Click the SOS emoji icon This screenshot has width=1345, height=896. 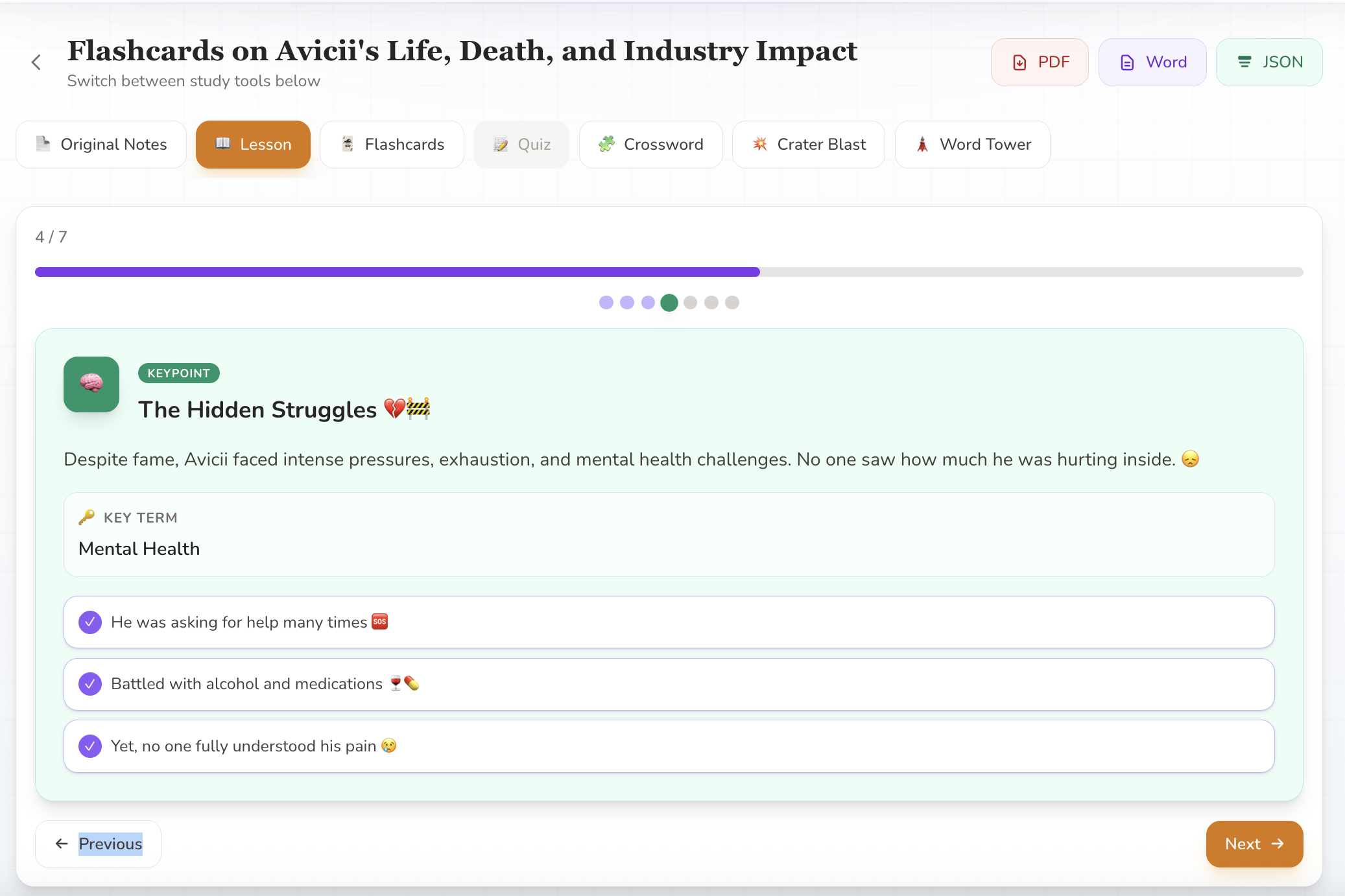point(379,622)
